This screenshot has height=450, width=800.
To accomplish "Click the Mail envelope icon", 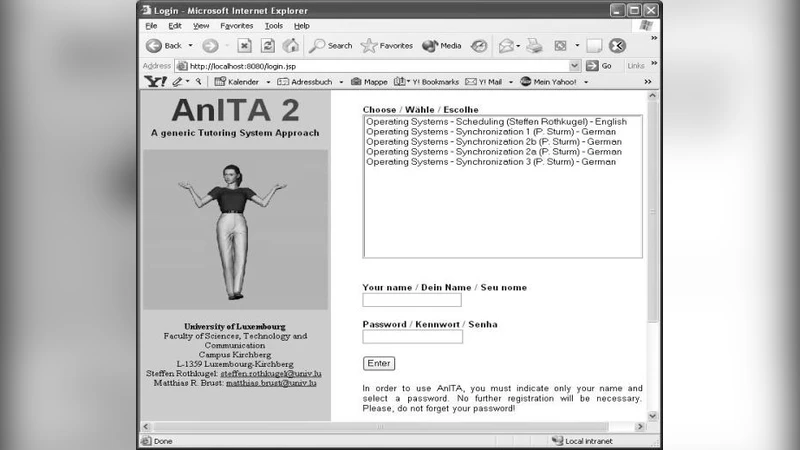I will (x=506, y=46).
